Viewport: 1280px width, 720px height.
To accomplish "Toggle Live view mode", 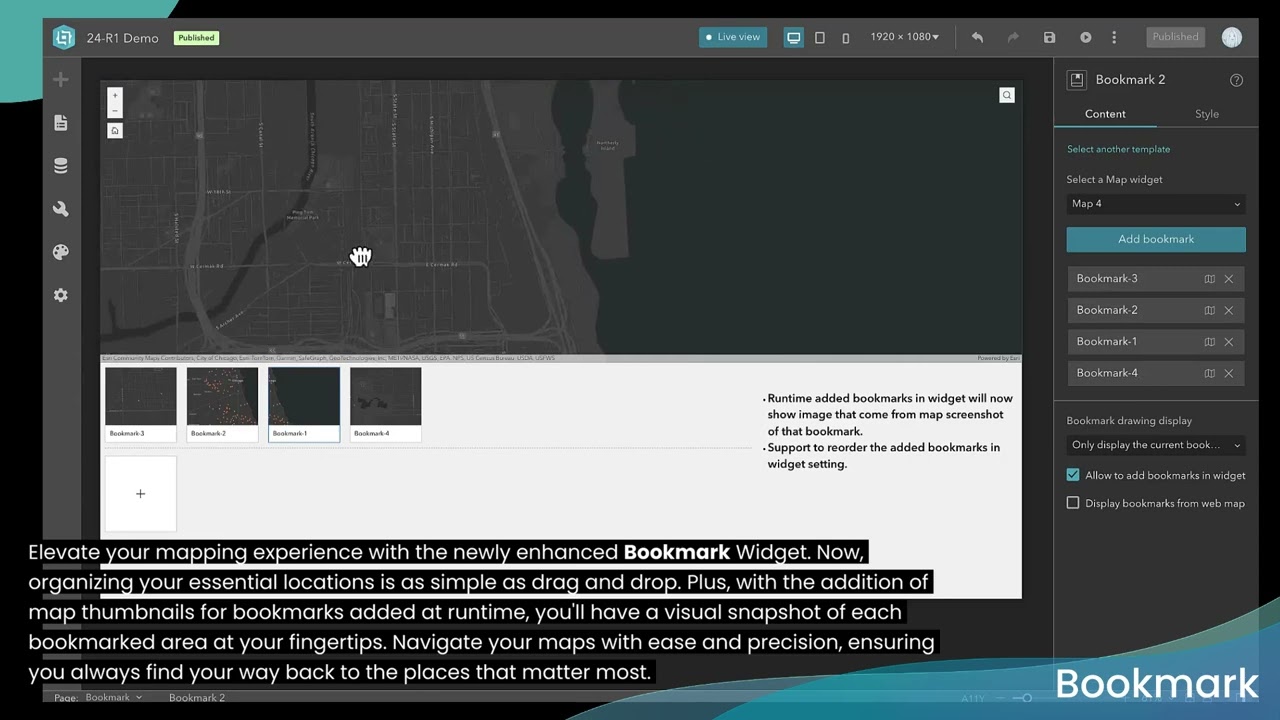I will 733,37.
